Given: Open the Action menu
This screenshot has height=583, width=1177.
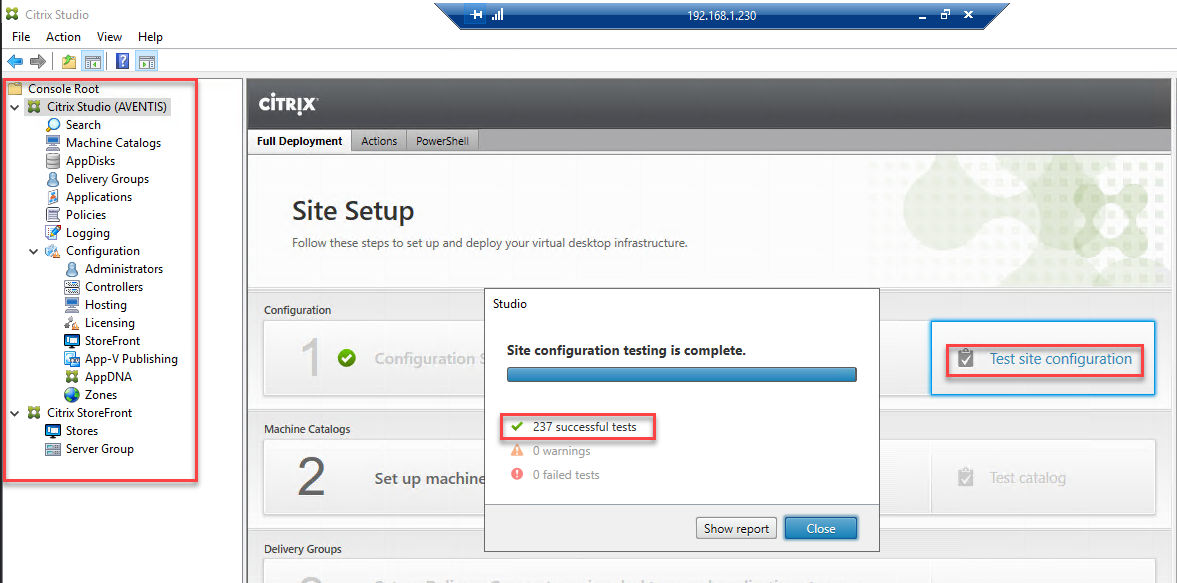Looking at the screenshot, I should pos(62,36).
